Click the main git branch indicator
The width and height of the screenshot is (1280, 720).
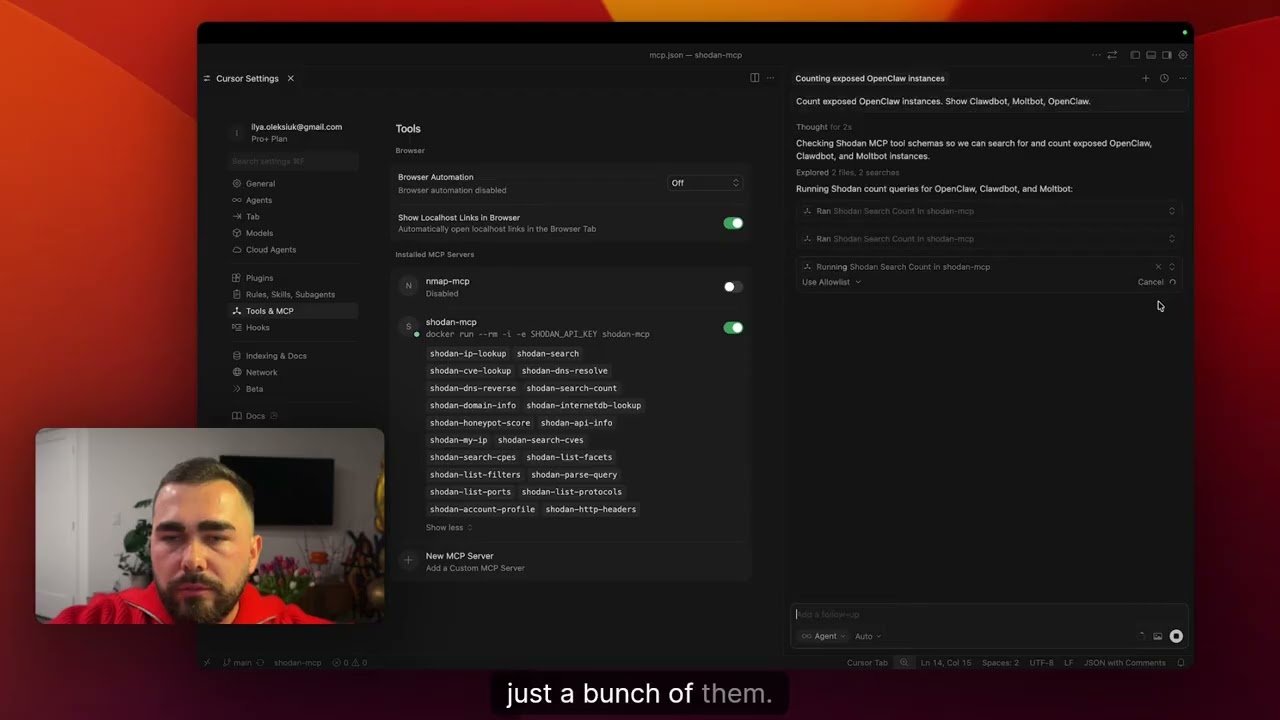click(x=238, y=663)
